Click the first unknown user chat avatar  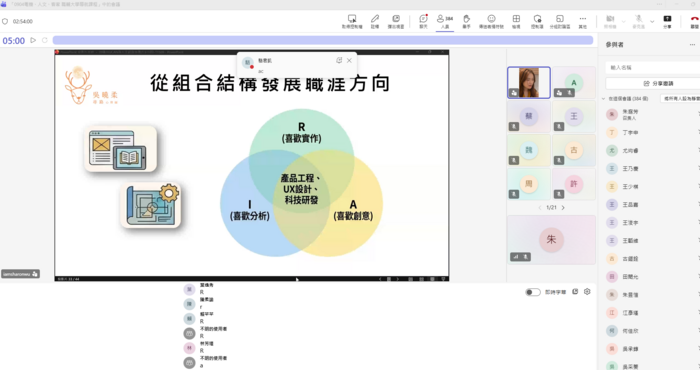pos(189,333)
